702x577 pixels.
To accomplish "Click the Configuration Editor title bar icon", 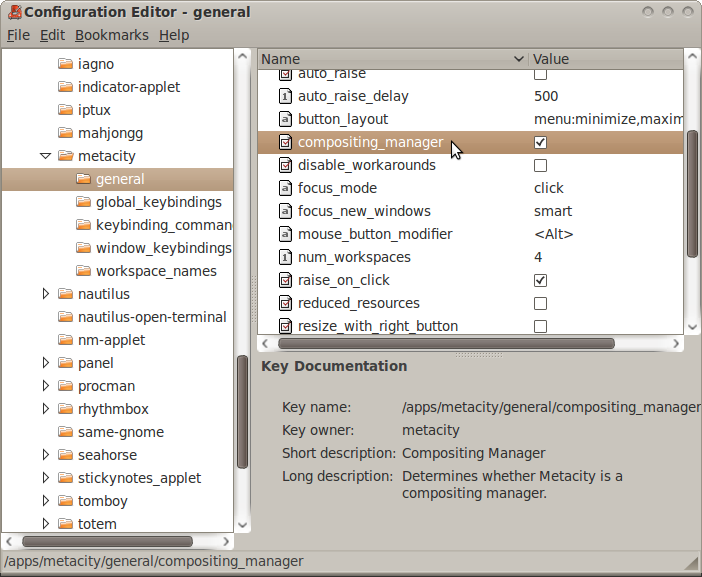I will pos(14,13).
